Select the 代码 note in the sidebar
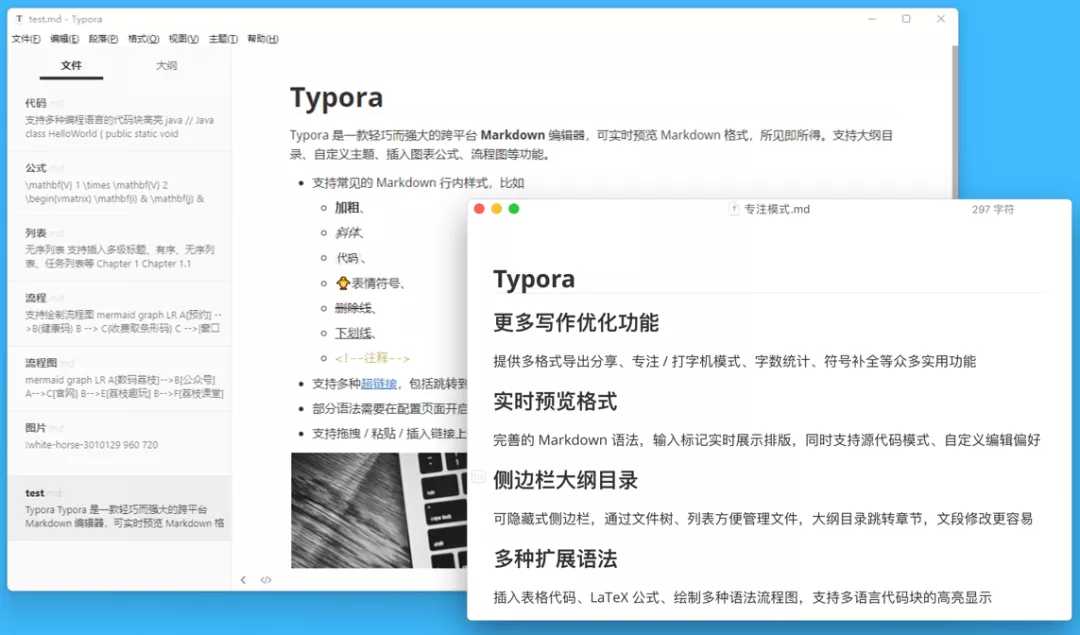Image resolution: width=1080 pixels, height=635 pixels. (x=121, y=118)
